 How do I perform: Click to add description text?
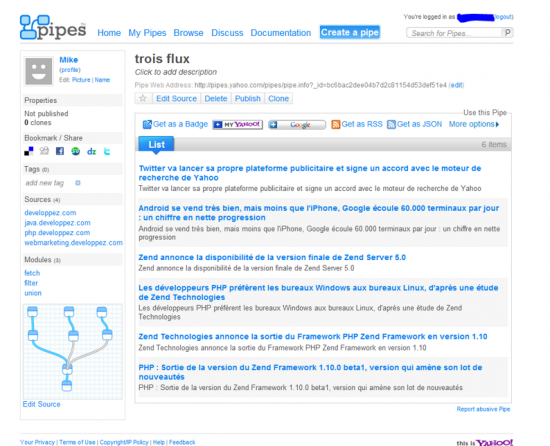pyautogui.click(x=176, y=72)
